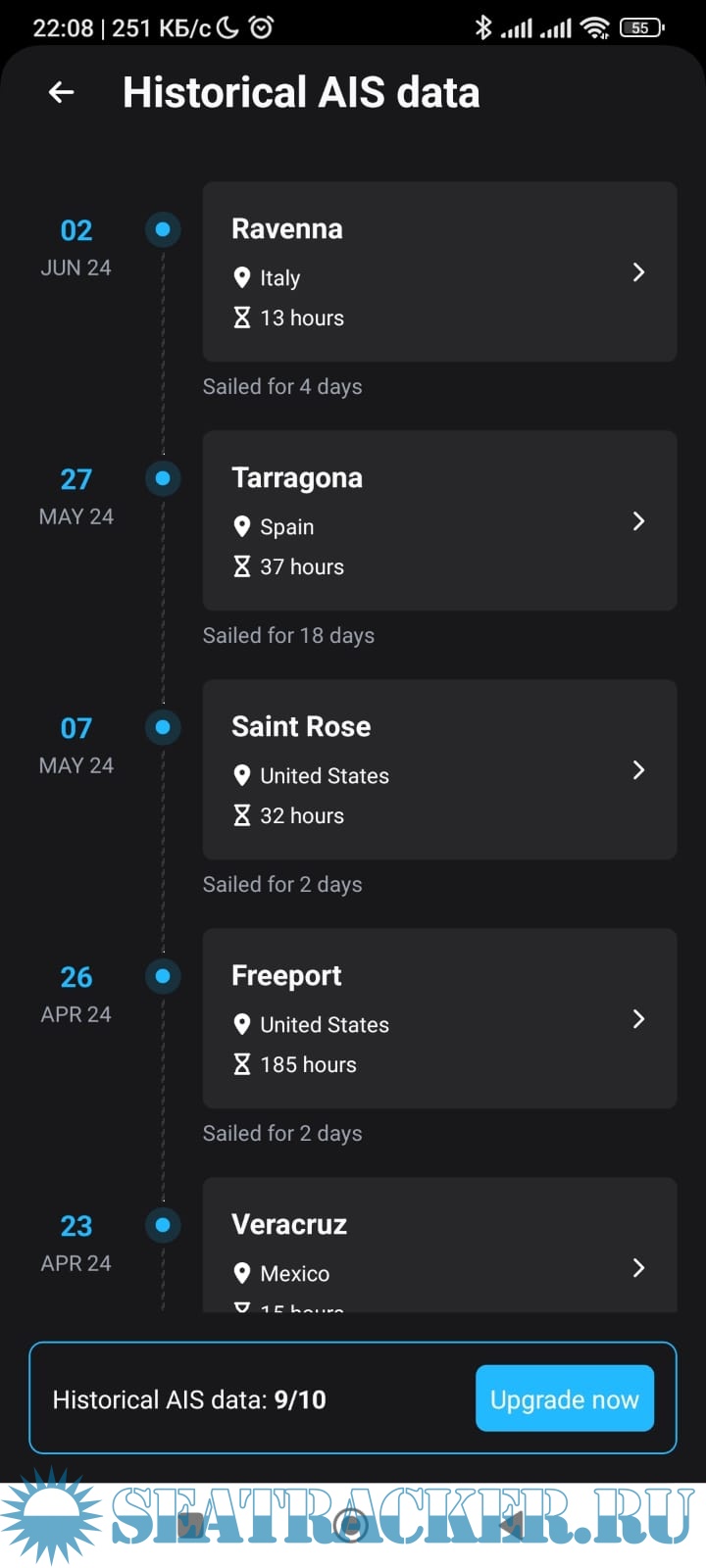Select the 07 MAY 24 timeline dot
Image resolution: width=706 pixels, height=1568 pixels.
pyautogui.click(x=163, y=727)
